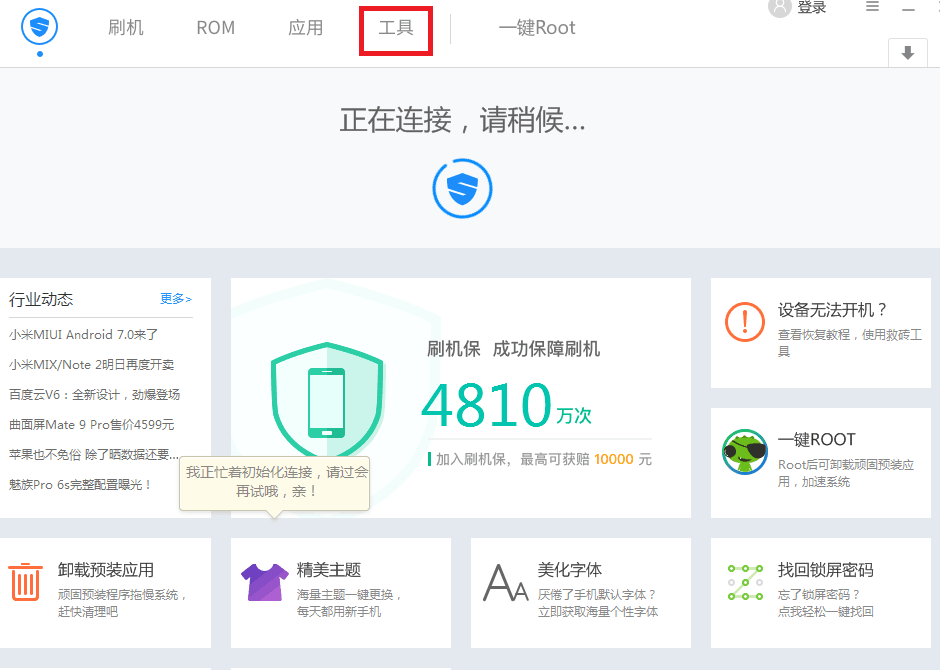The width and height of the screenshot is (940, 670).
Task: Open news 曲面屏Mate 9 Pro售价4599元
Action: click(x=92, y=424)
